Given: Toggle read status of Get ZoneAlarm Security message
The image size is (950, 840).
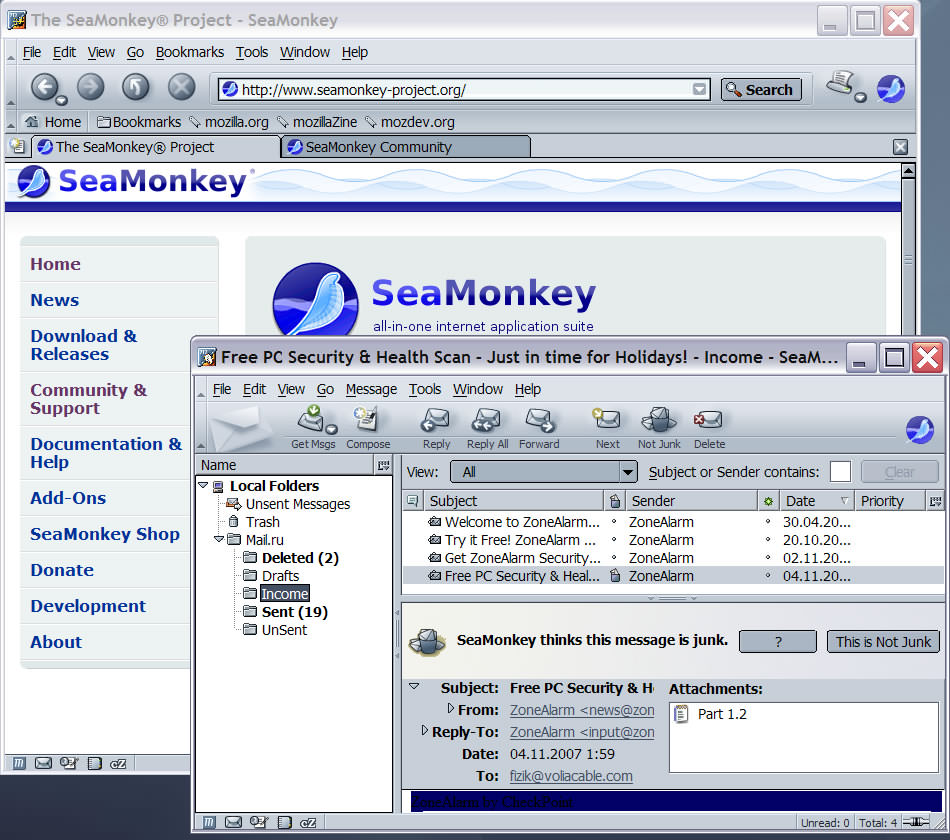Looking at the screenshot, I should pyautogui.click(x=768, y=558).
